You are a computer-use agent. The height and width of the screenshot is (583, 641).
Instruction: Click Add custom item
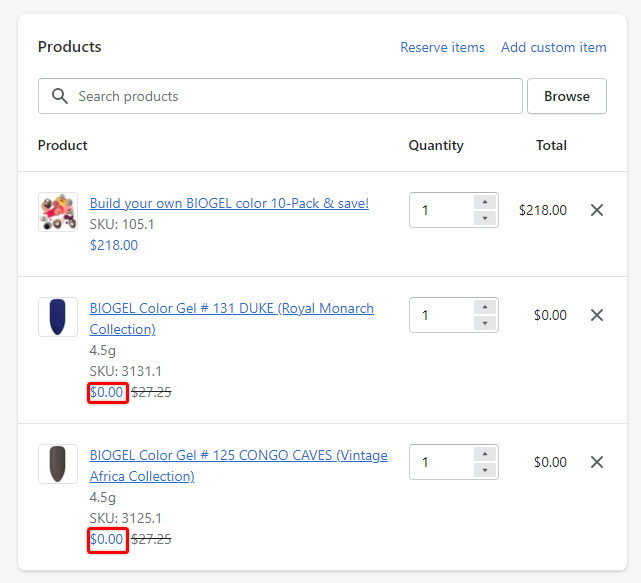(553, 47)
